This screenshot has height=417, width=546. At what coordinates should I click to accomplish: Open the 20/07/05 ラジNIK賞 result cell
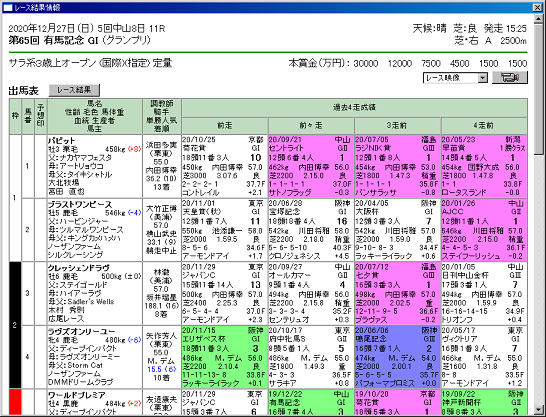[x=397, y=166]
